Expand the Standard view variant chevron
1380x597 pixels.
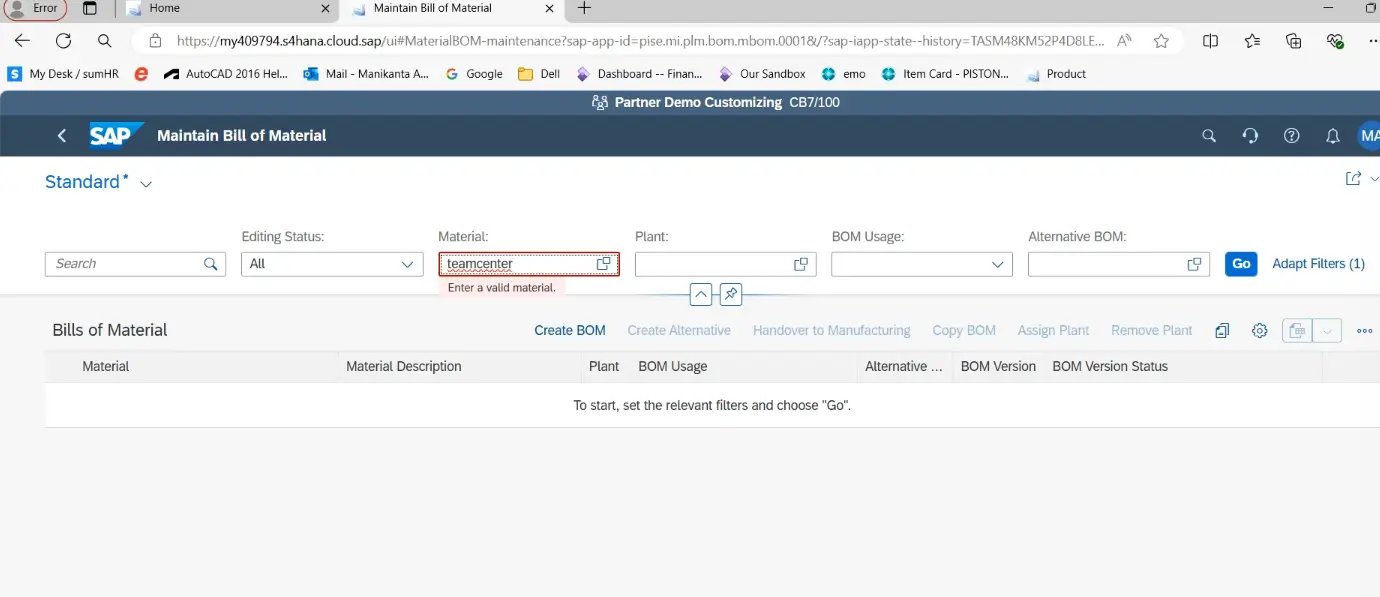(146, 184)
